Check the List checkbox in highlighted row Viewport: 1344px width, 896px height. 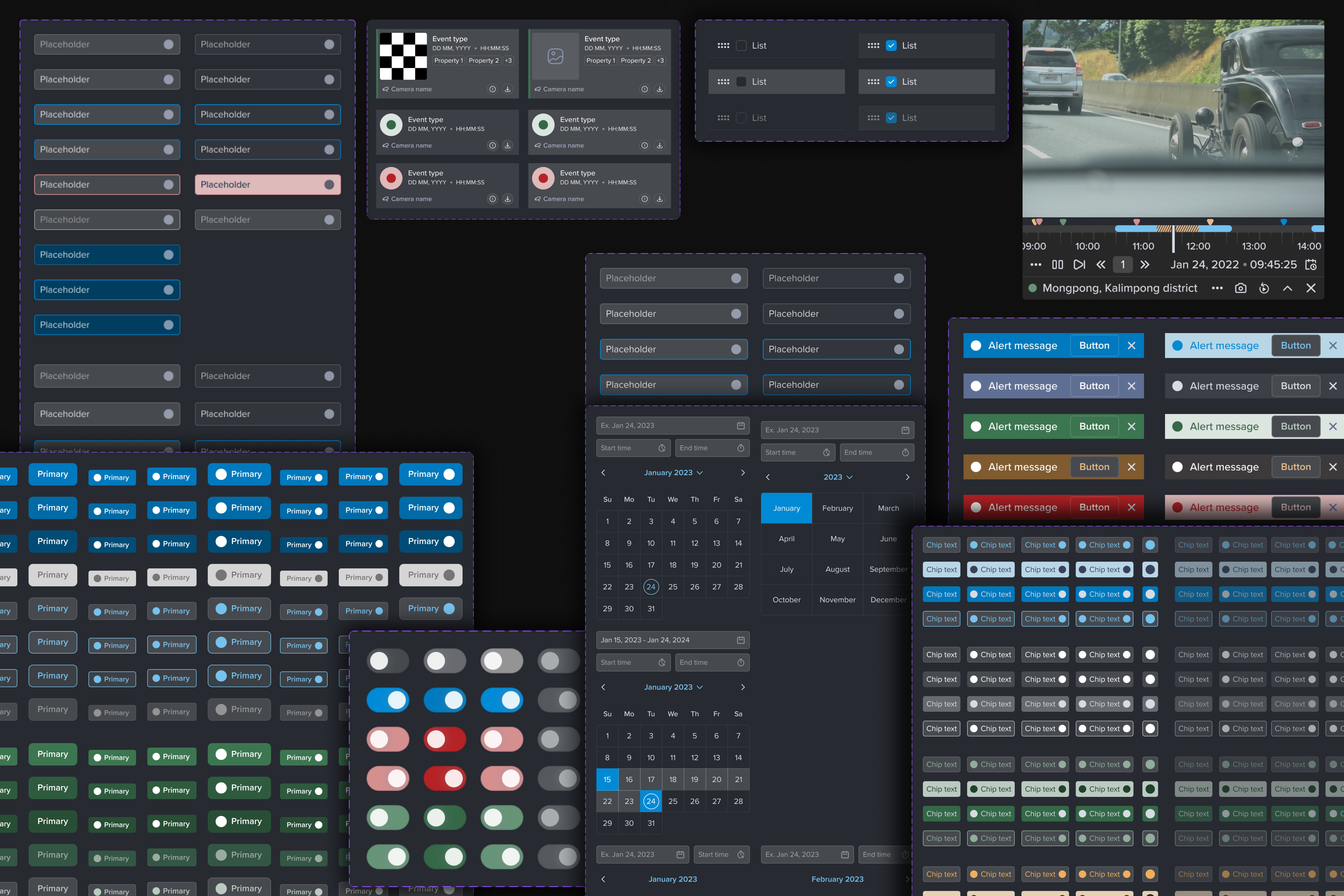(741, 82)
